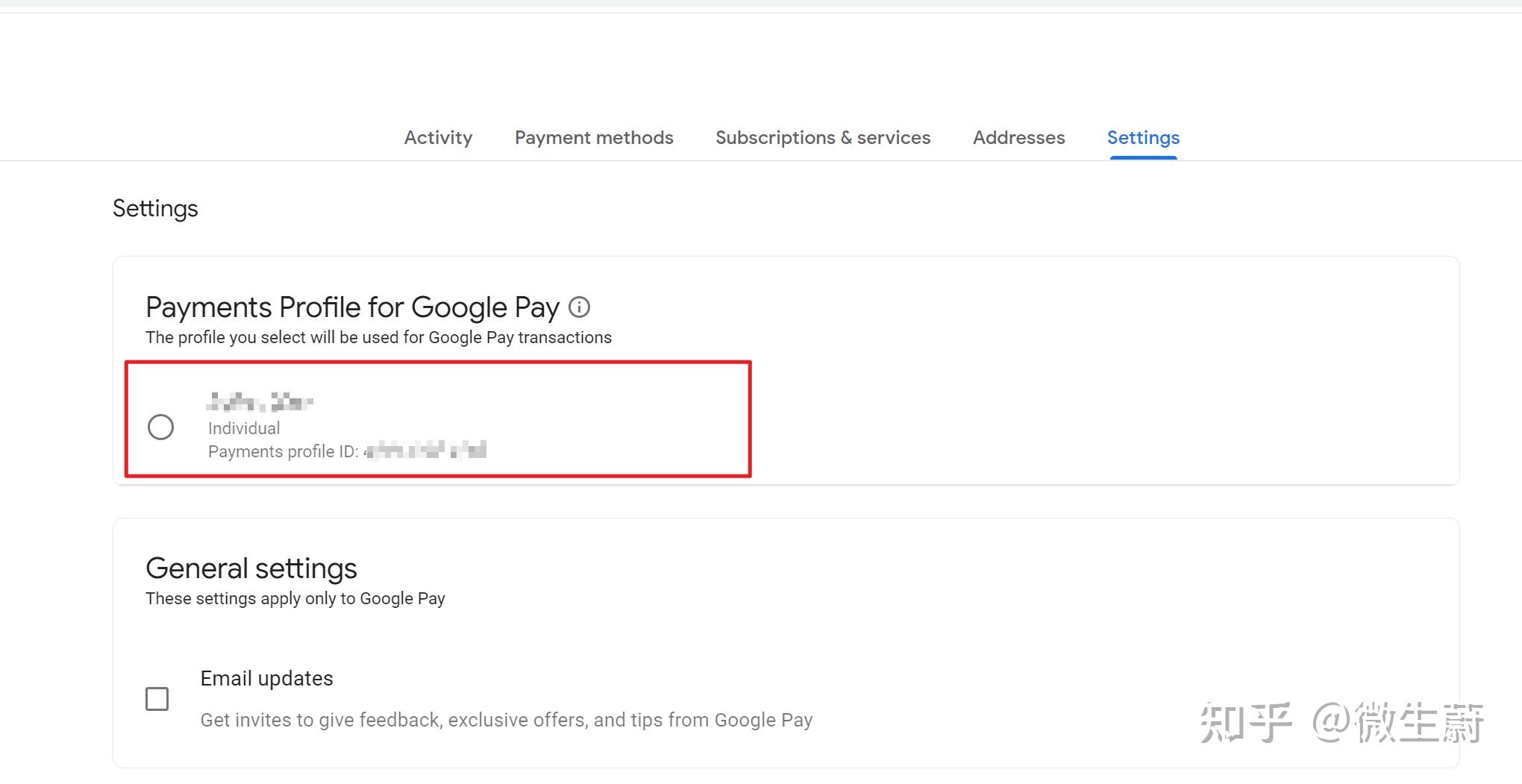Enable the Email updates checkbox
Viewport: 1522px width, 784px height.
tap(157, 699)
